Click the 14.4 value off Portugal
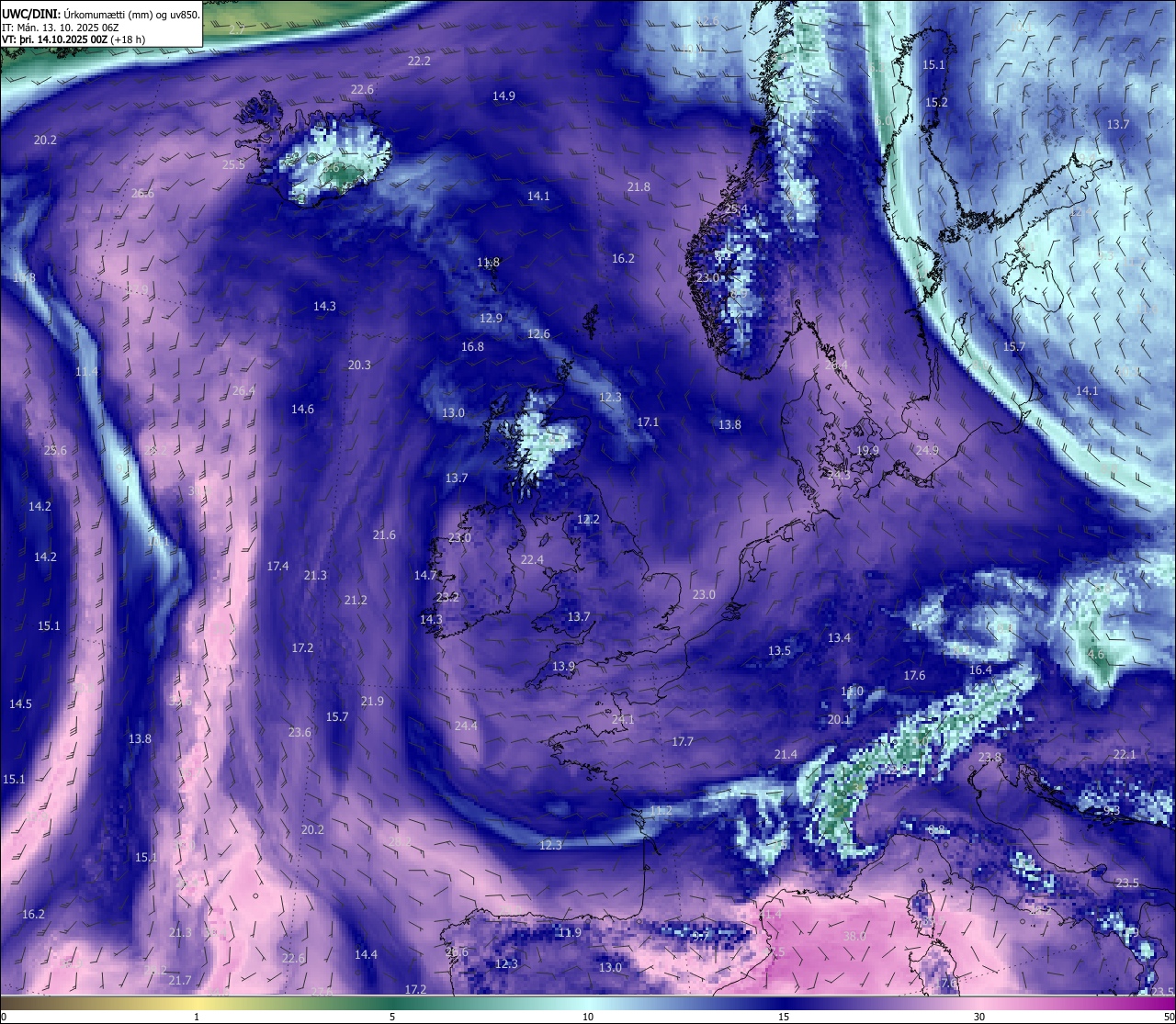 366,955
